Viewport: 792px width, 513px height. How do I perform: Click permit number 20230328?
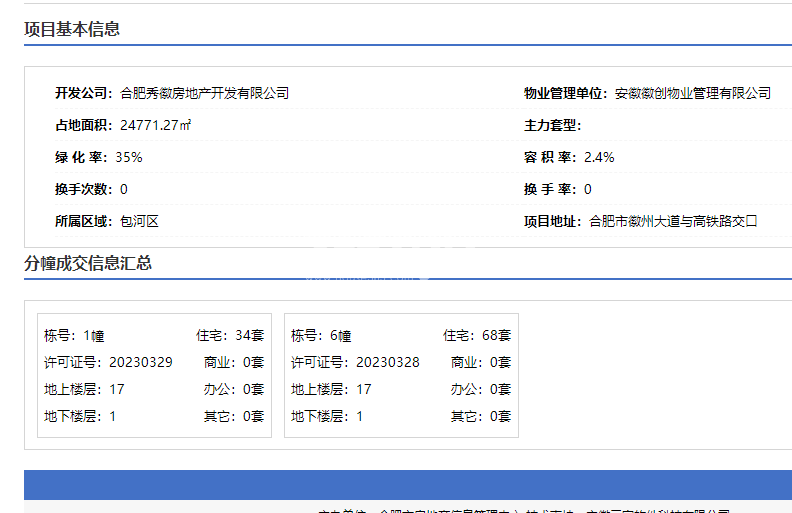click(388, 363)
